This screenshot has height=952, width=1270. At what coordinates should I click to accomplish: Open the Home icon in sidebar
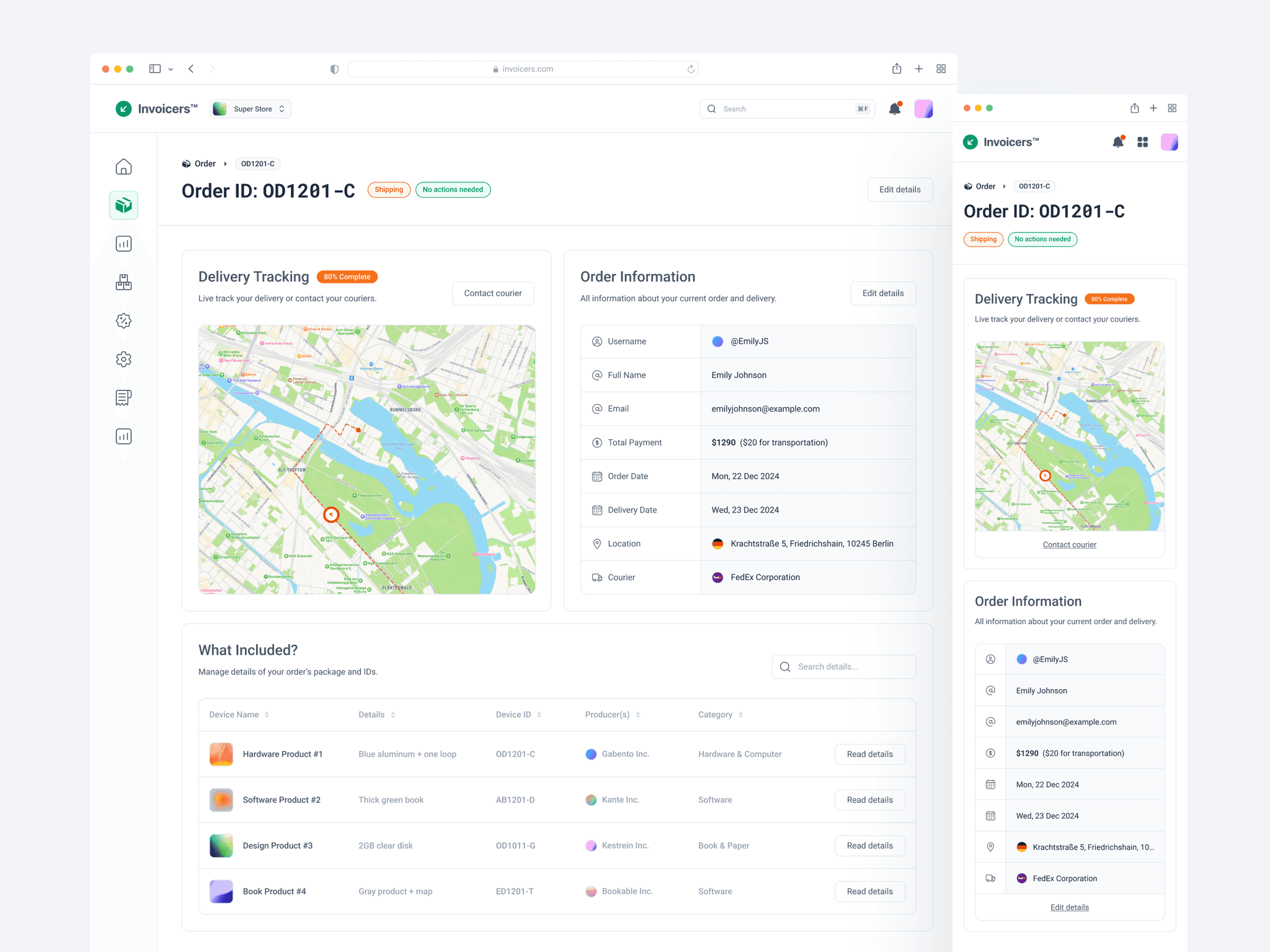[123, 167]
